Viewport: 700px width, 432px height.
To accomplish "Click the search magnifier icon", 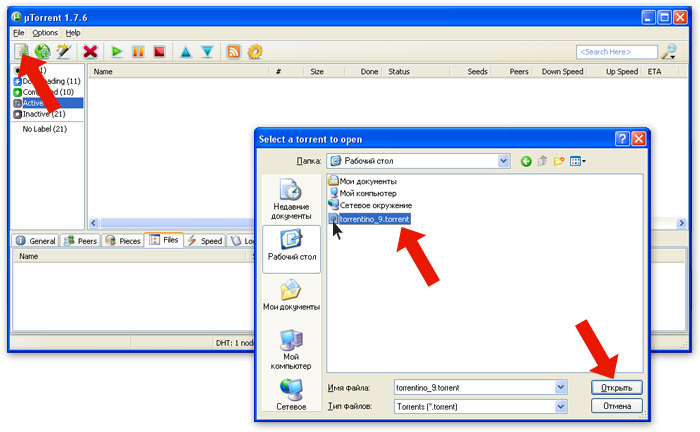I will (x=669, y=52).
